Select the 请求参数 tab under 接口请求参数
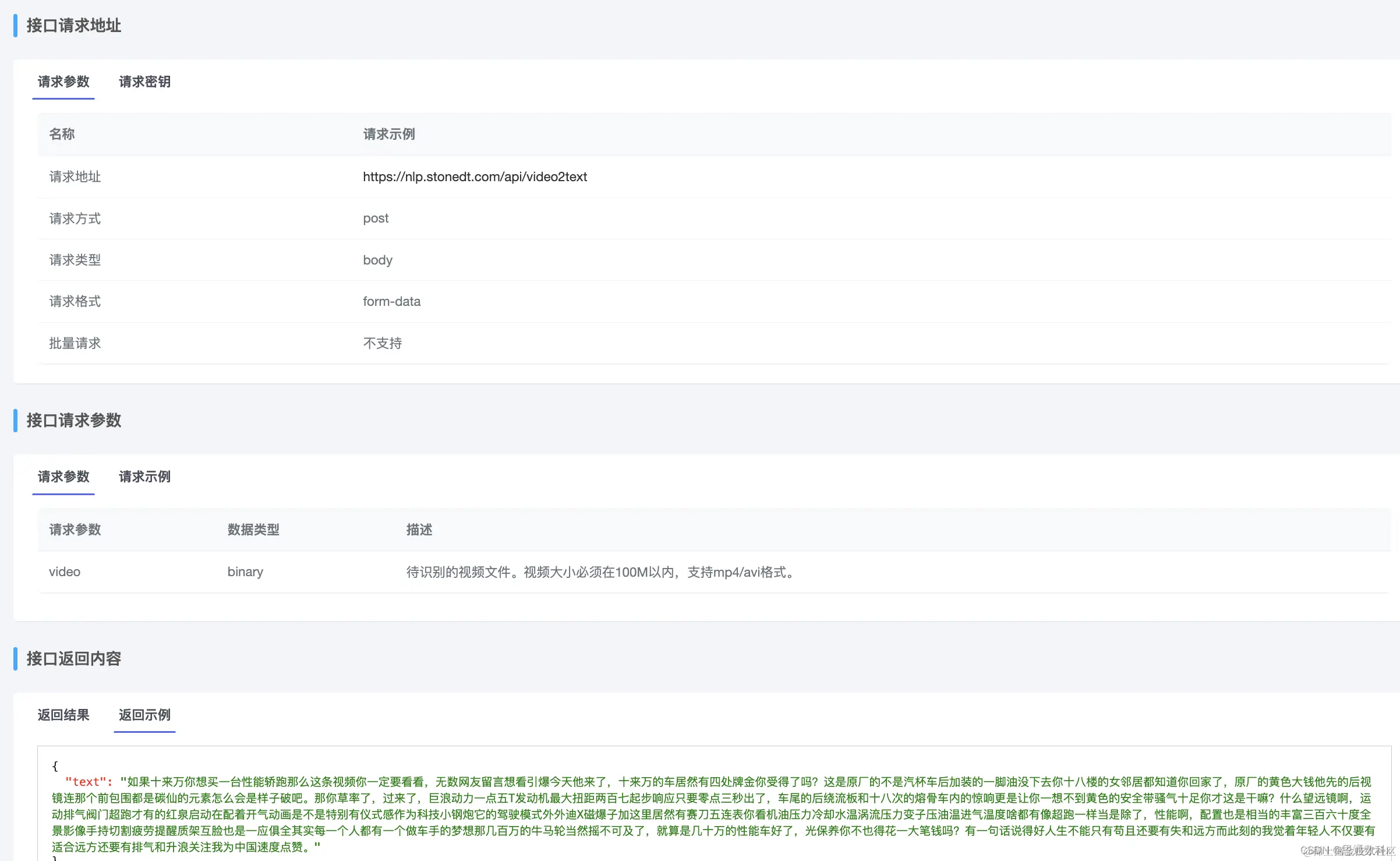Viewport: 1400px width, 861px height. pyautogui.click(x=63, y=477)
